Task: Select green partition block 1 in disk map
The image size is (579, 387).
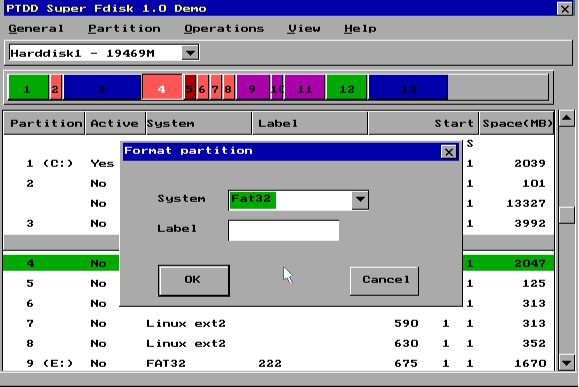Action: click(x=28, y=87)
